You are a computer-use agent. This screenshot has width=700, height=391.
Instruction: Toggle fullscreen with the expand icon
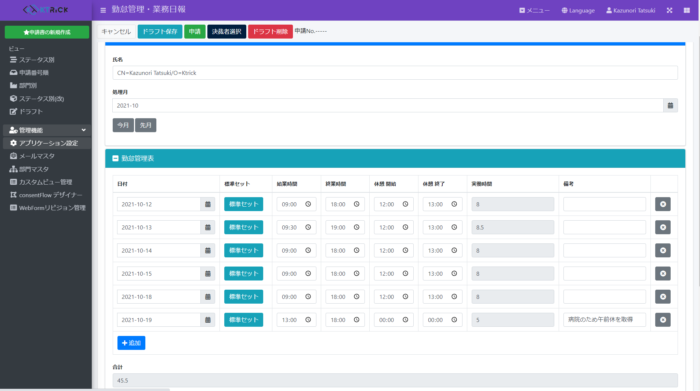coord(669,10)
